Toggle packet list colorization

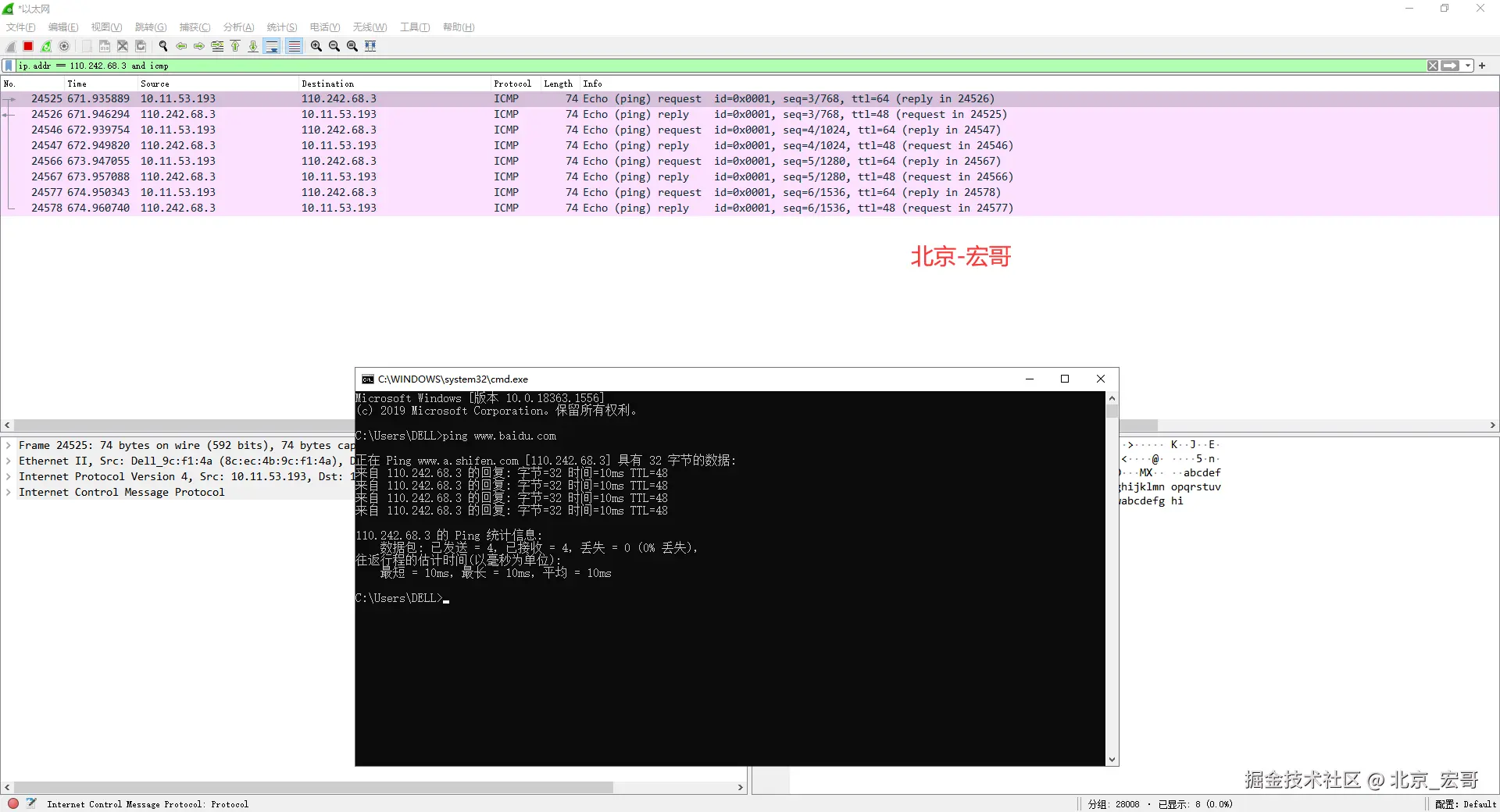coord(294,46)
